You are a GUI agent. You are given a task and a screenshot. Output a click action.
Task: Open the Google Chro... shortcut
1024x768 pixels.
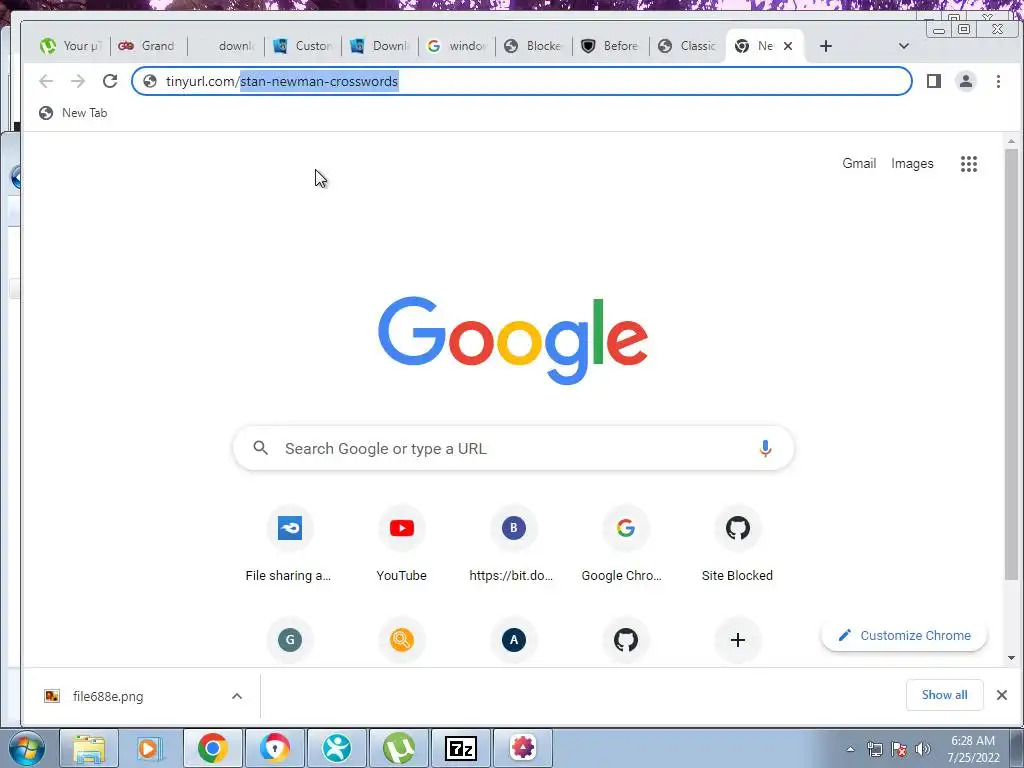pyautogui.click(x=625, y=545)
